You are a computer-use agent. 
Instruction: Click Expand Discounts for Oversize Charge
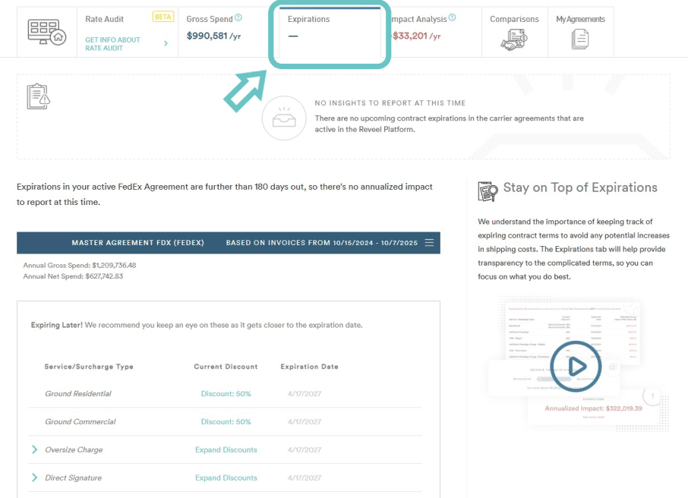(226, 450)
